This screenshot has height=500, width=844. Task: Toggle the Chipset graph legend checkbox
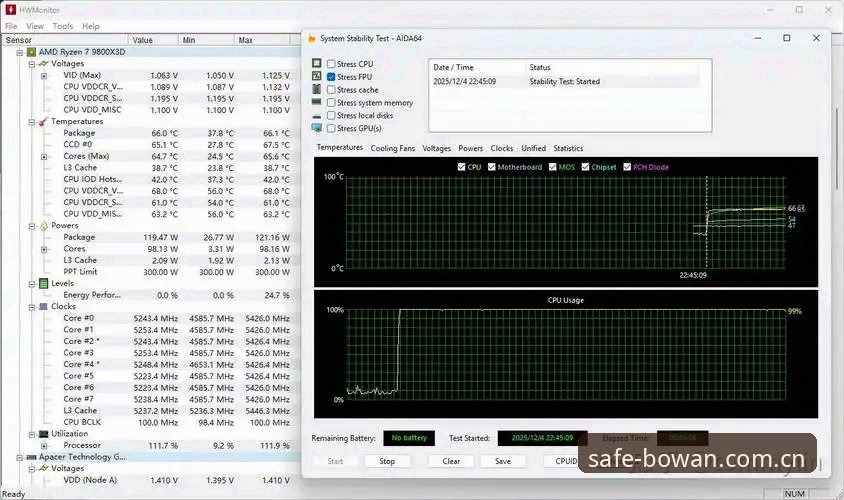[585, 167]
